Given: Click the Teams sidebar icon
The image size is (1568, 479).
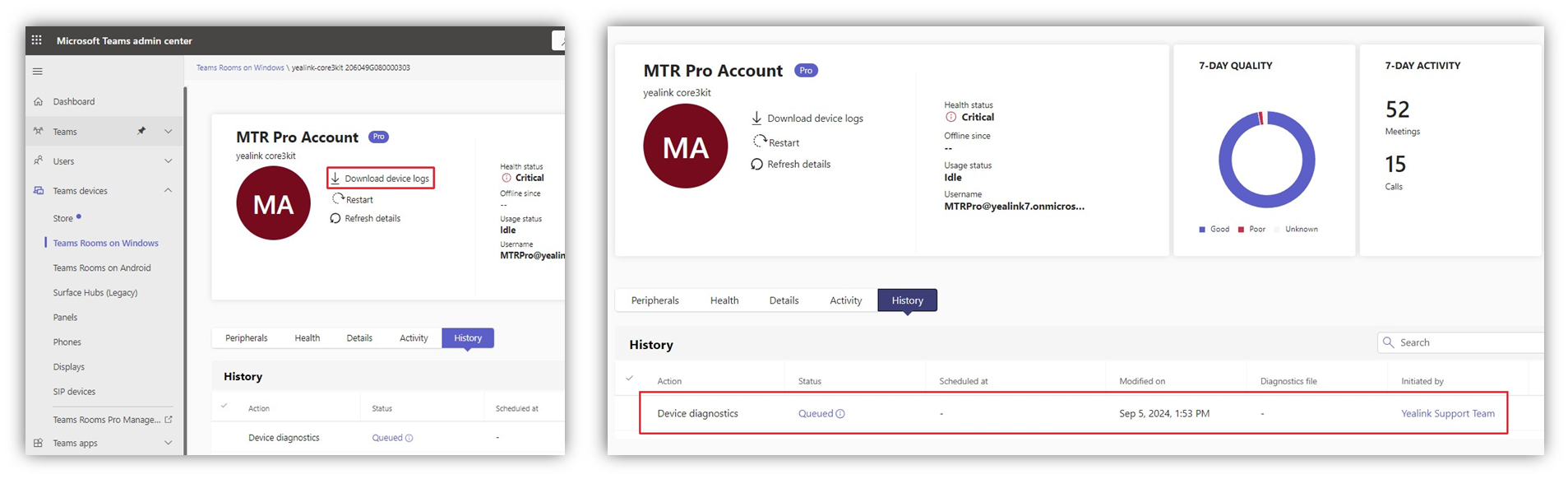Looking at the screenshot, I should [38, 131].
